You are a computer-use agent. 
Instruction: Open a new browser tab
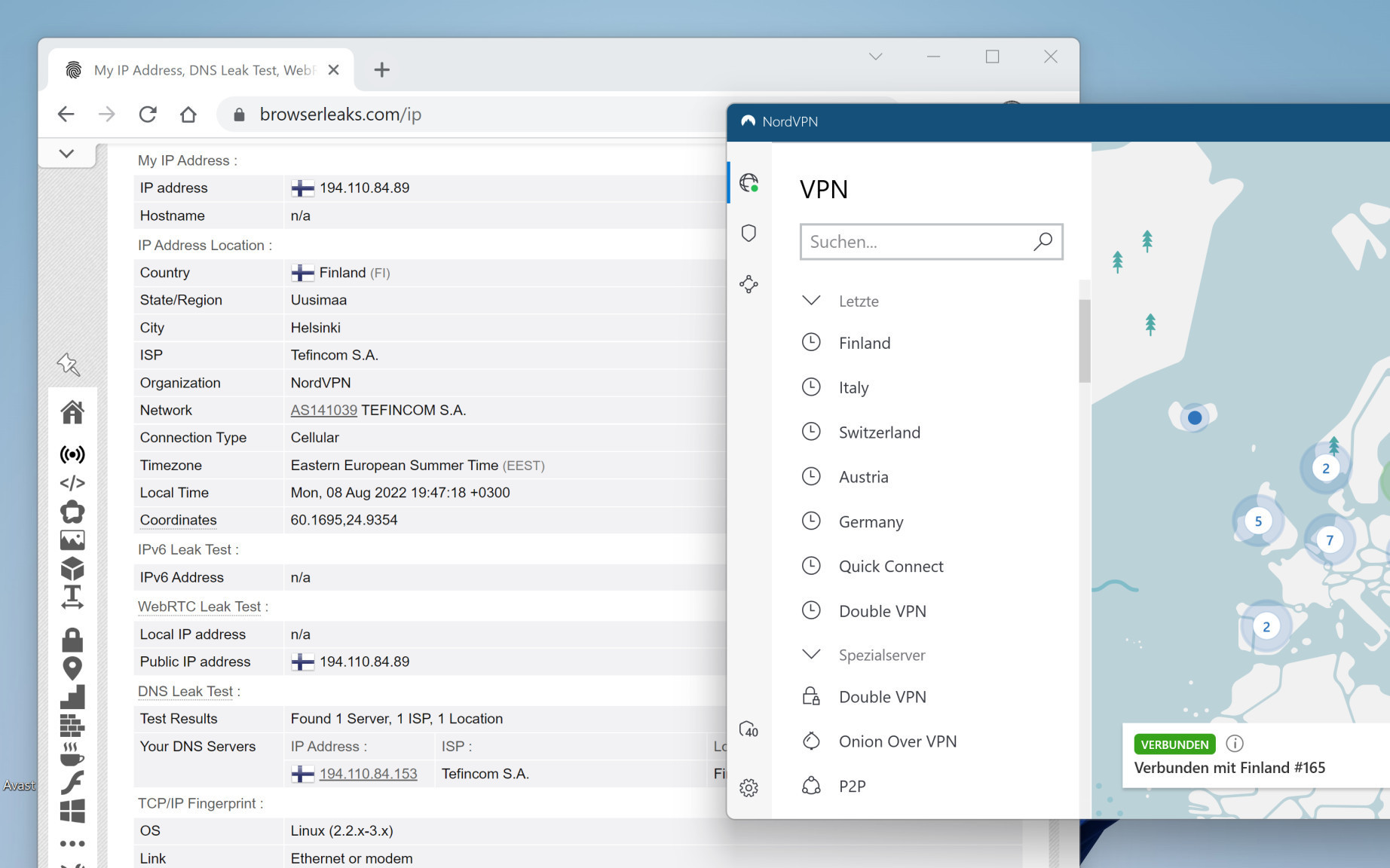click(x=382, y=70)
